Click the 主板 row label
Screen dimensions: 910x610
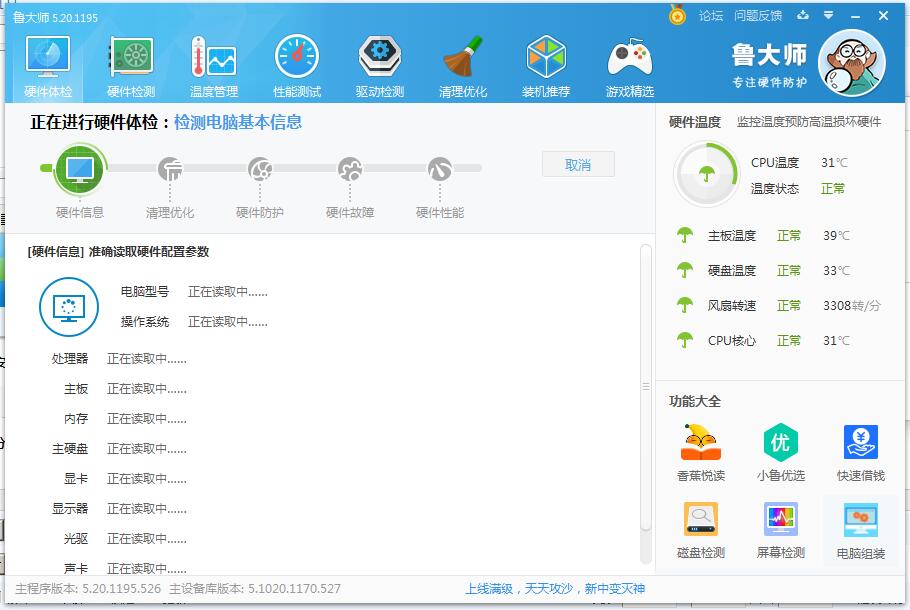(76, 389)
